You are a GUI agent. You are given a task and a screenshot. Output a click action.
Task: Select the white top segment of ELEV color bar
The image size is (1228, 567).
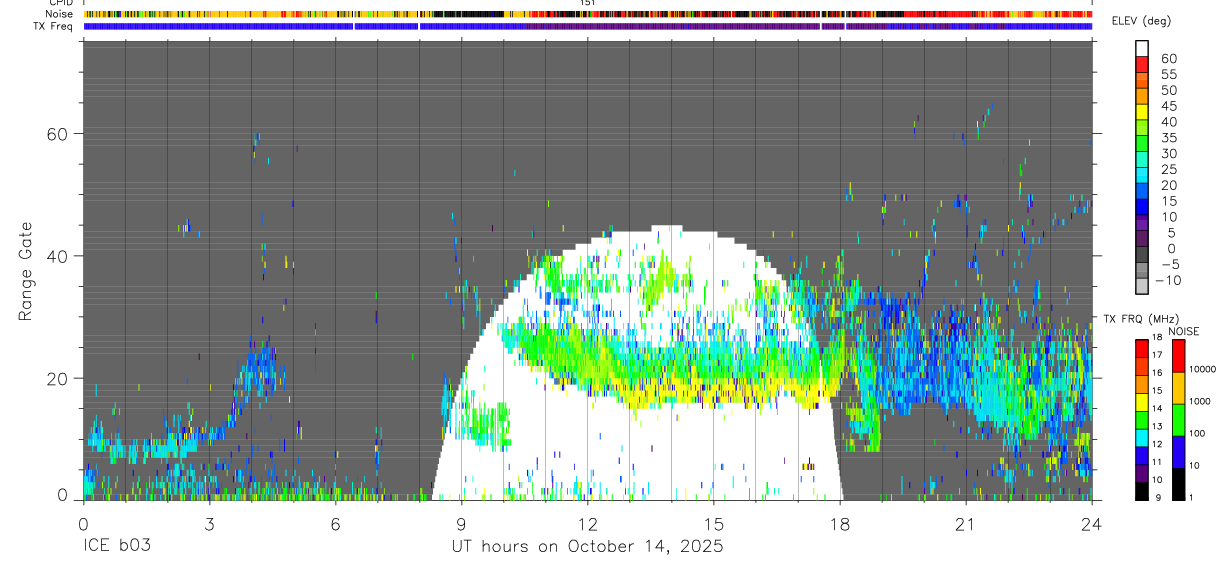click(x=1142, y=48)
